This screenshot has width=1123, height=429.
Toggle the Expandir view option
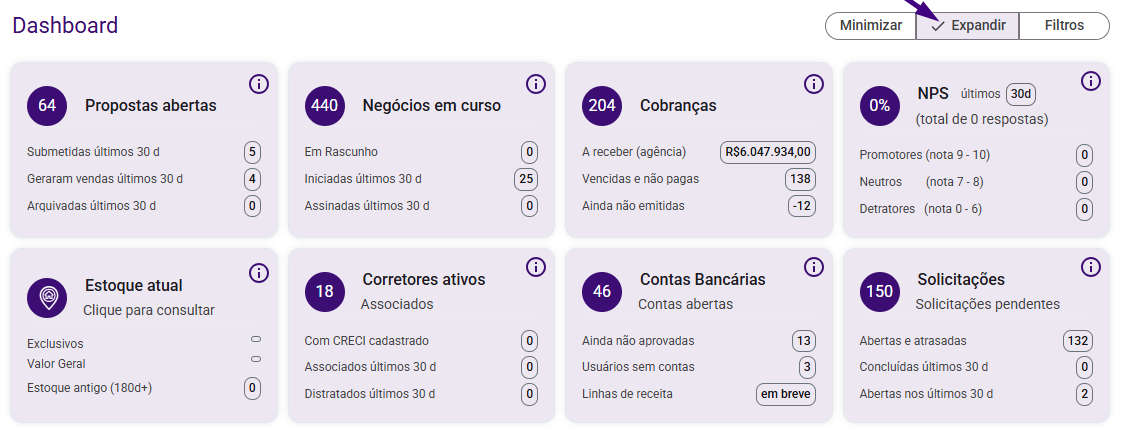[967, 26]
